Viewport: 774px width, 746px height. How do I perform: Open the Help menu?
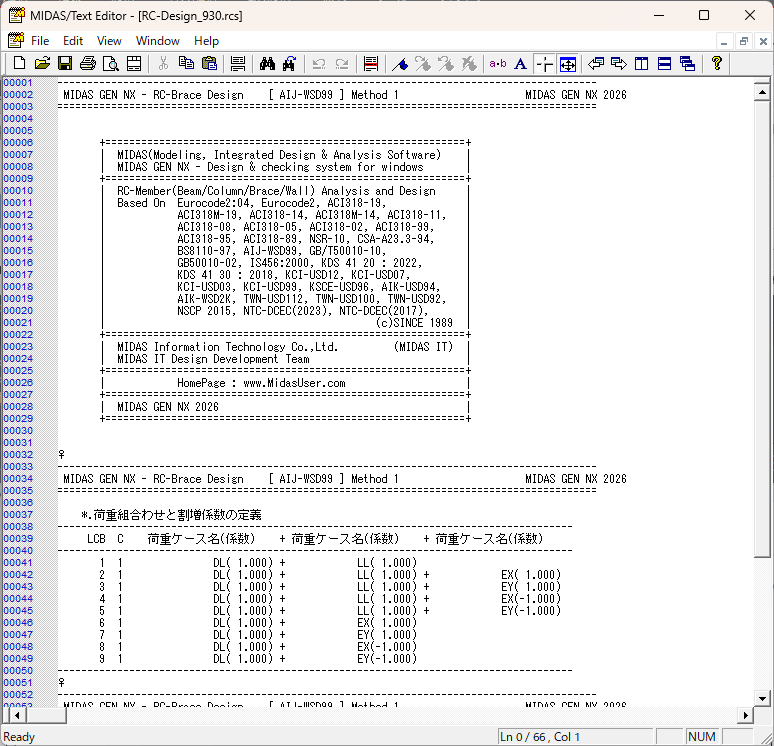coord(206,41)
